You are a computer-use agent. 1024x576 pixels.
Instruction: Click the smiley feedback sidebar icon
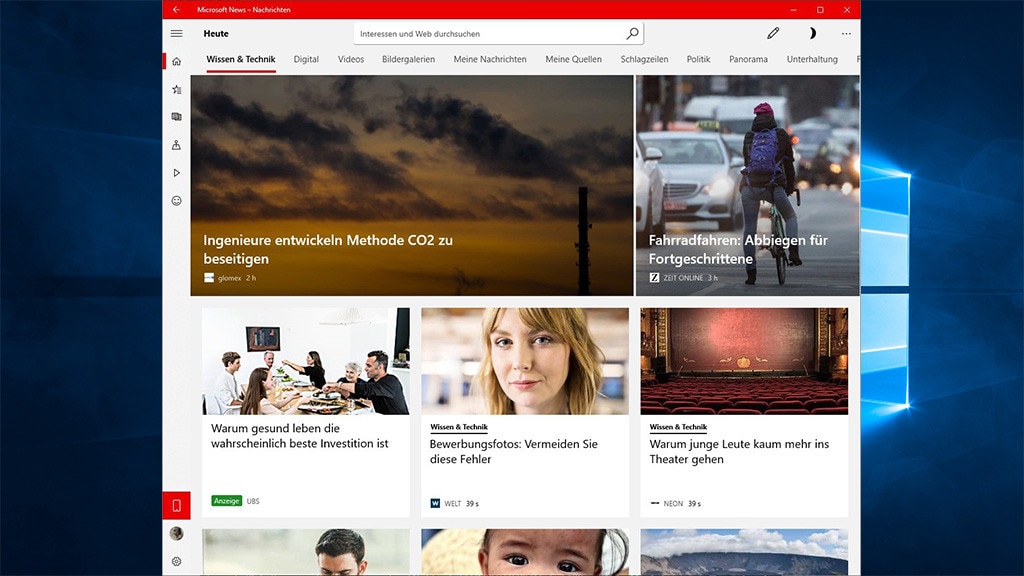pyautogui.click(x=177, y=201)
